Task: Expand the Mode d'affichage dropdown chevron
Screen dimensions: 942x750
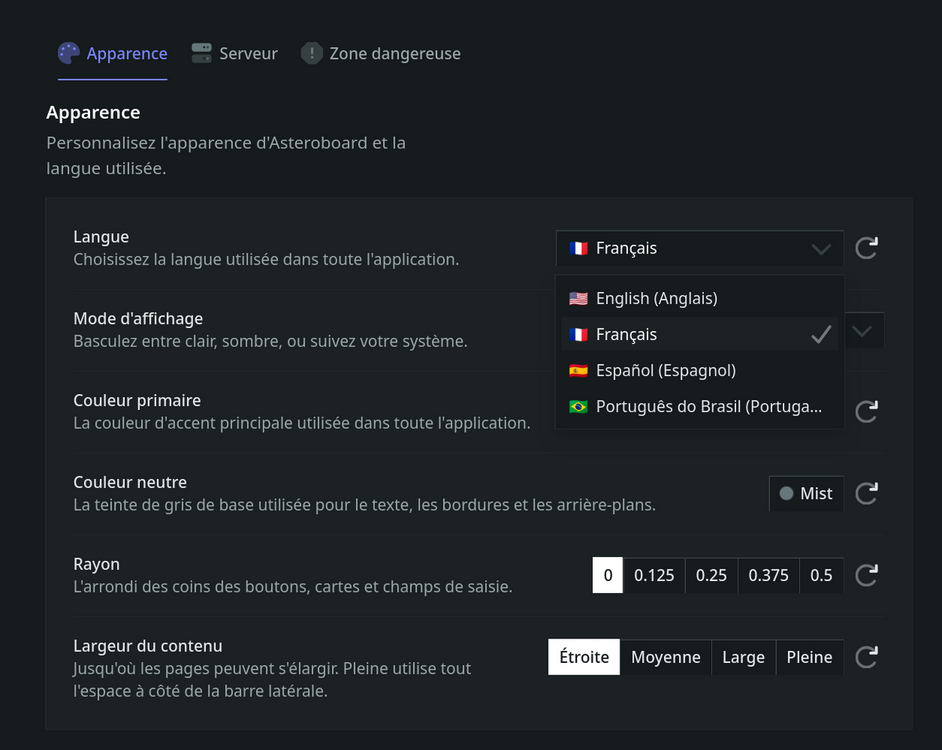Action: [862, 331]
